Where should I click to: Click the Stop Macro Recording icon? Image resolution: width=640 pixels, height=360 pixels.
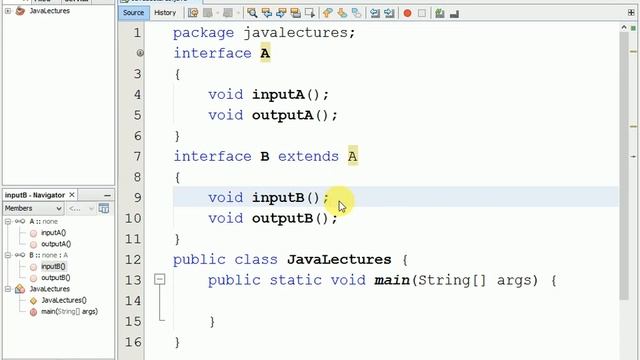click(x=422, y=13)
